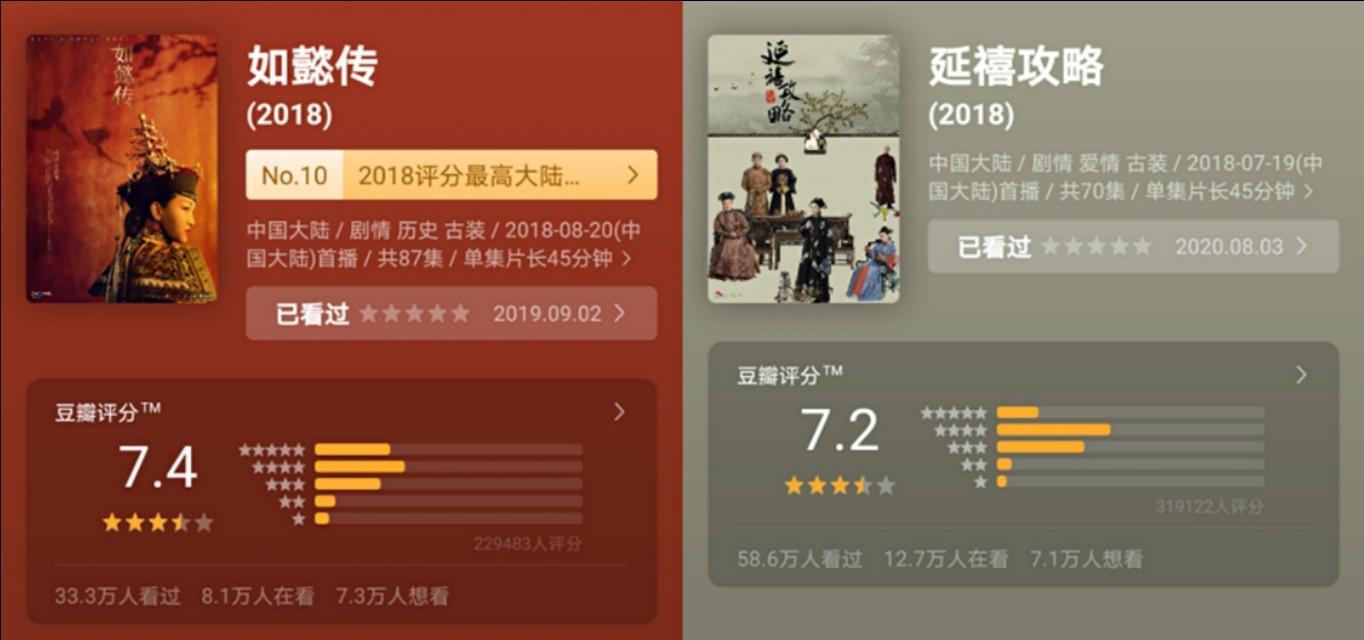The image size is (1364, 640).
Task: Select the five-star bar in 如懿传 ratings
Action: [448, 450]
